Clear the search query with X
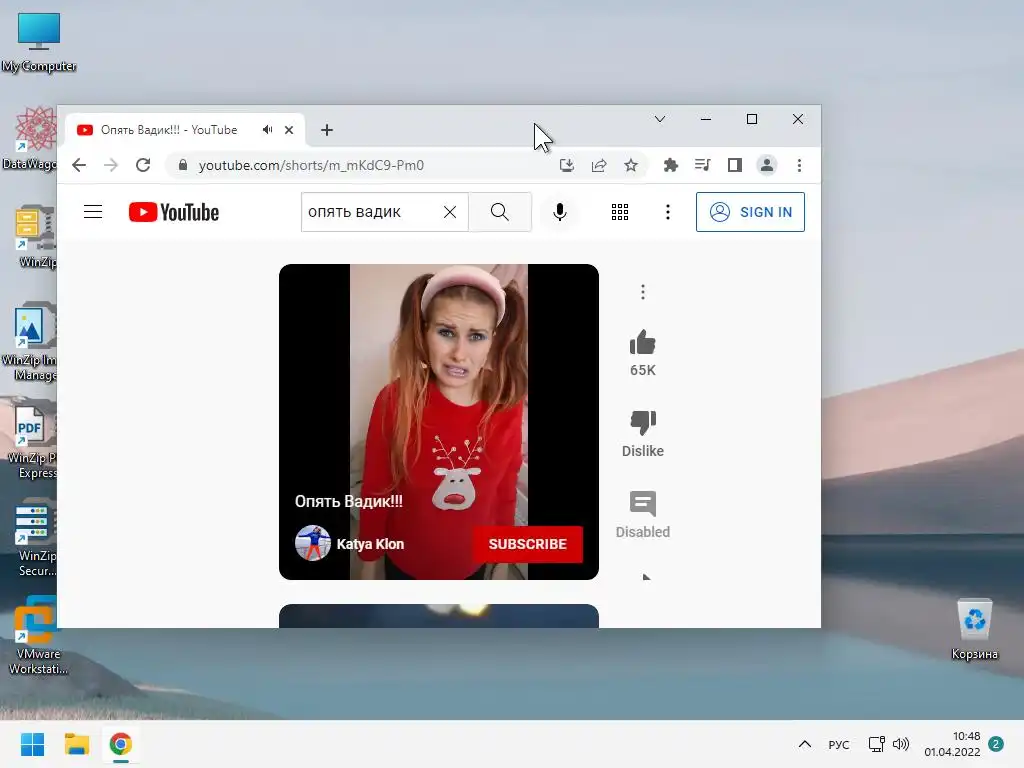 pyautogui.click(x=450, y=212)
